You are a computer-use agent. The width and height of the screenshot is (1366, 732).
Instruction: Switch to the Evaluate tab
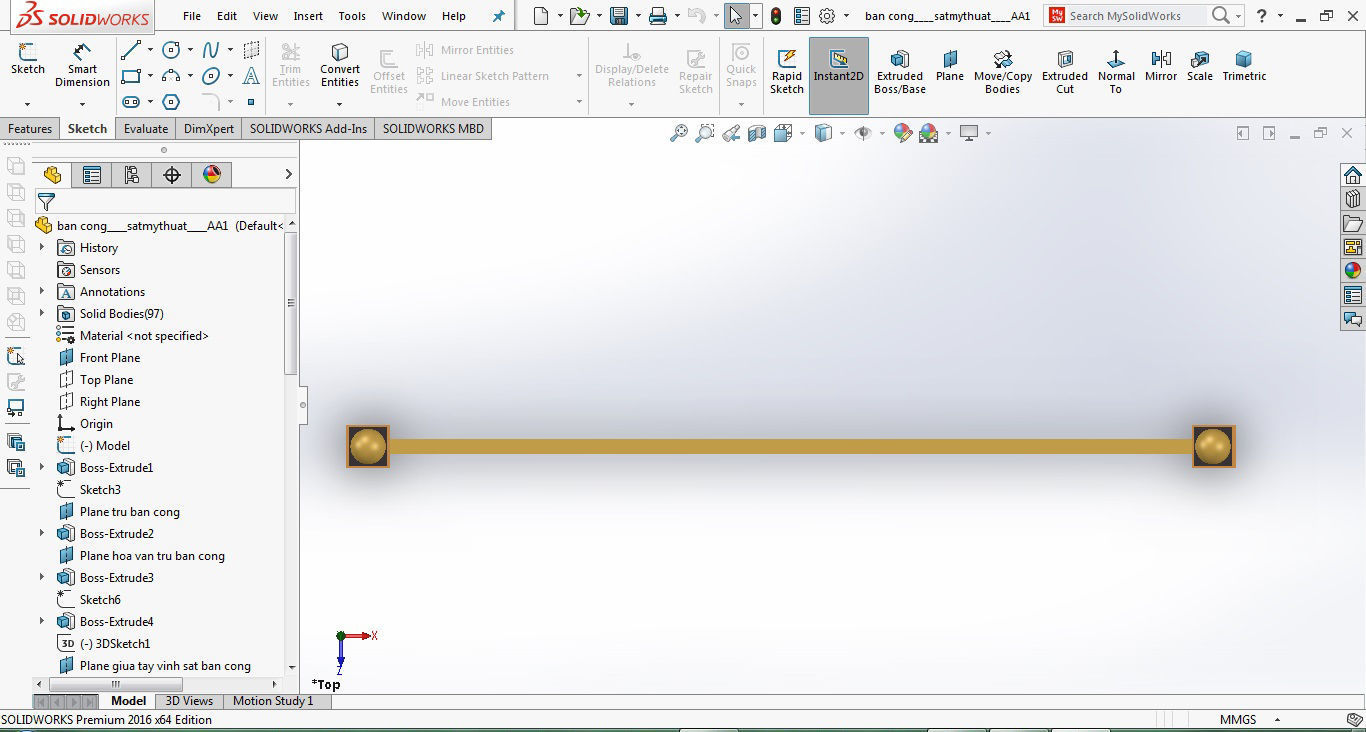coord(146,129)
